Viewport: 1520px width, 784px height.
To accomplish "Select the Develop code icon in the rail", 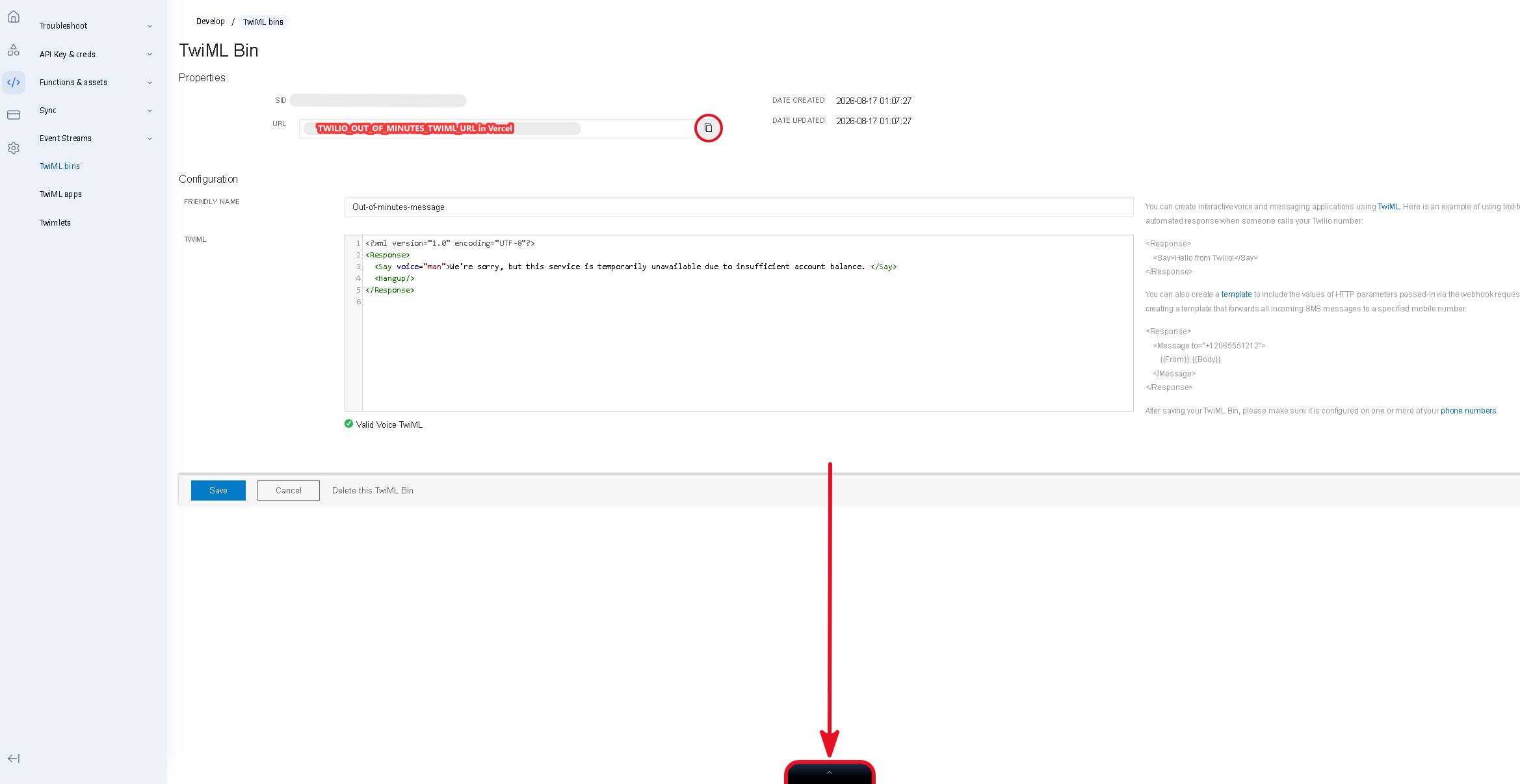I will click(14, 83).
